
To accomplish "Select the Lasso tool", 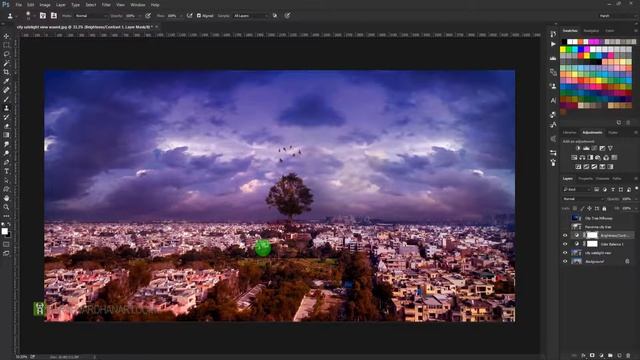I will pyautogui.click(x=6, y=54).
